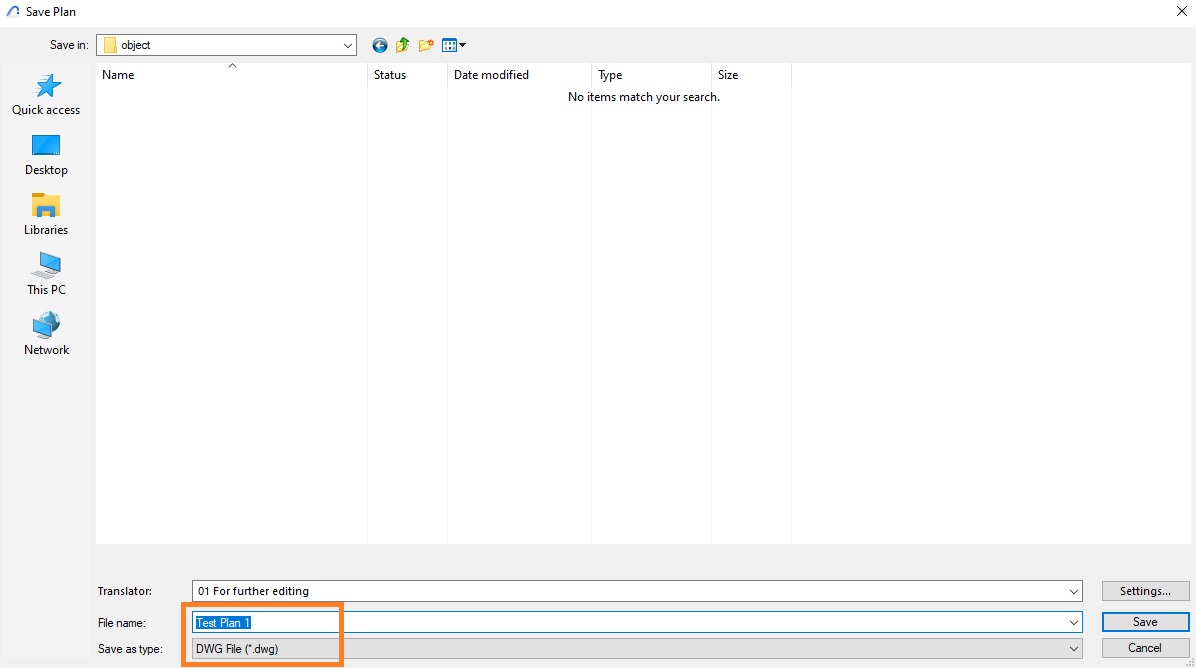
Task: Go to Desktop location
Action: coord(46,155)
